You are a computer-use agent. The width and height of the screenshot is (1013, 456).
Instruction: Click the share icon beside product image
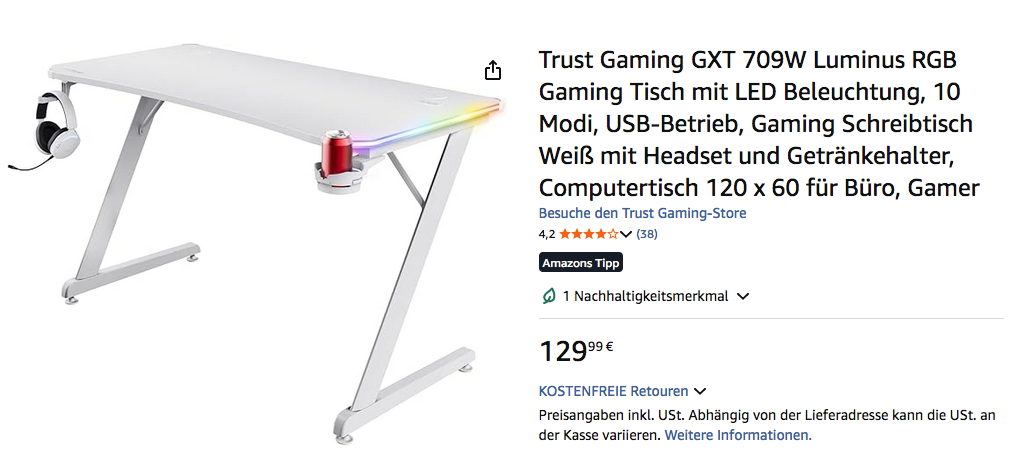click(493, 70)
